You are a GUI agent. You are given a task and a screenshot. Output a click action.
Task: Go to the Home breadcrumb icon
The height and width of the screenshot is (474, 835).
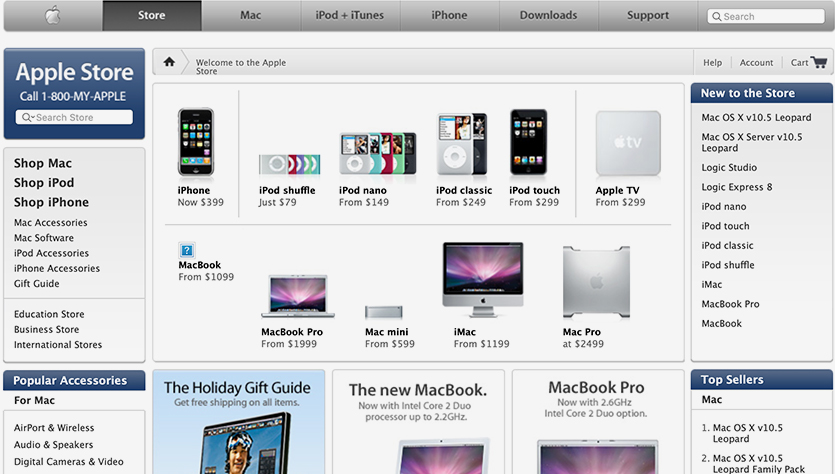coord(169,62)
